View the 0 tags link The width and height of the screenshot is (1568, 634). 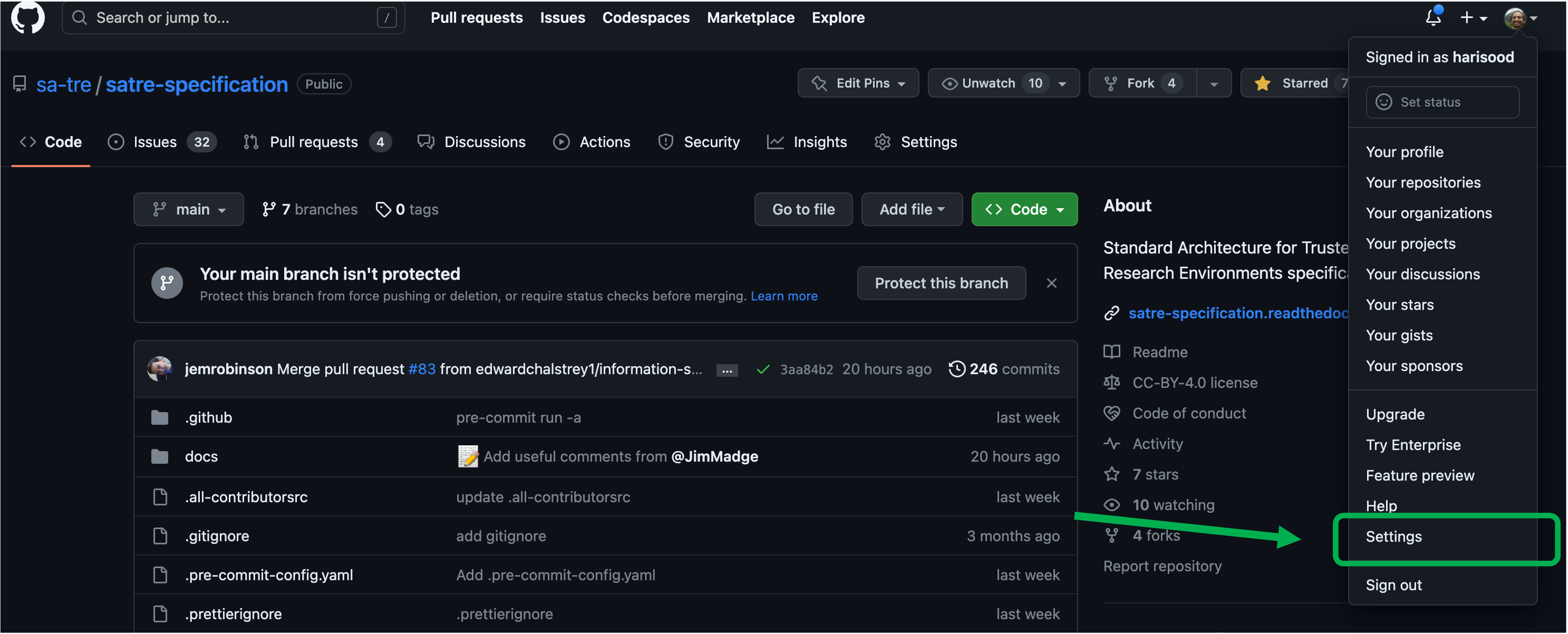click(407, 209)
